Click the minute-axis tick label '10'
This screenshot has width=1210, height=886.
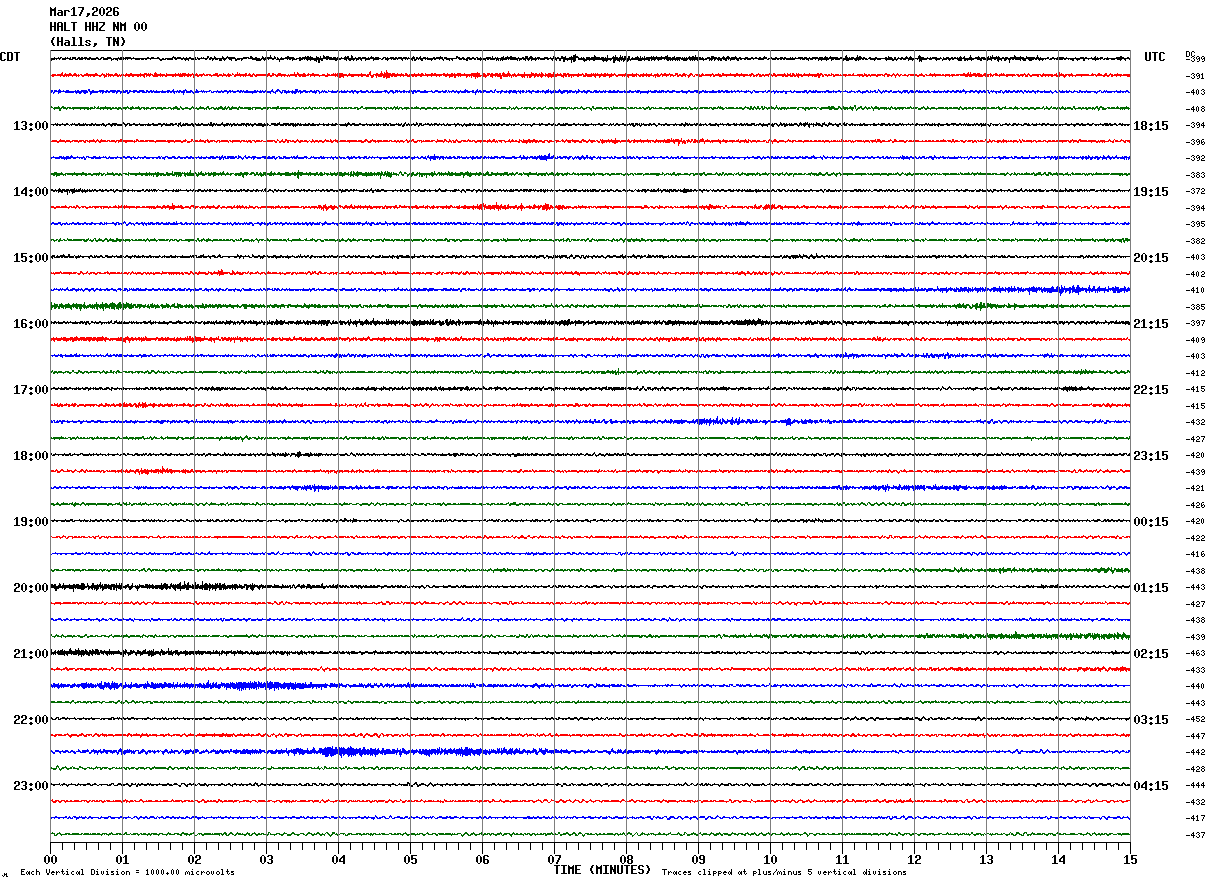(x=770, y=860)
